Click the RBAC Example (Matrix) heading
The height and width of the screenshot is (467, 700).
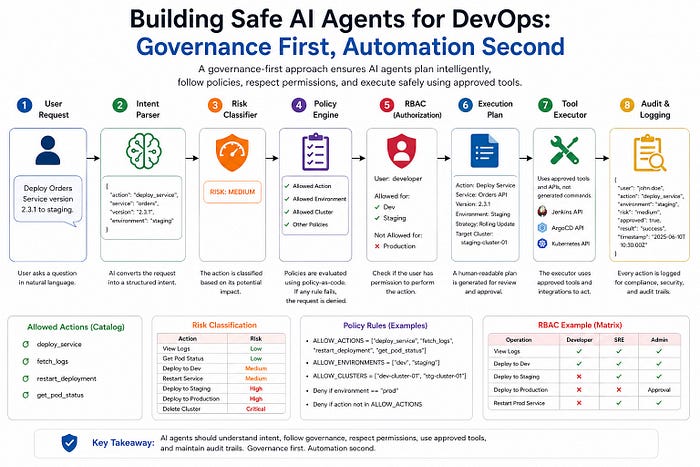[579, 325]
